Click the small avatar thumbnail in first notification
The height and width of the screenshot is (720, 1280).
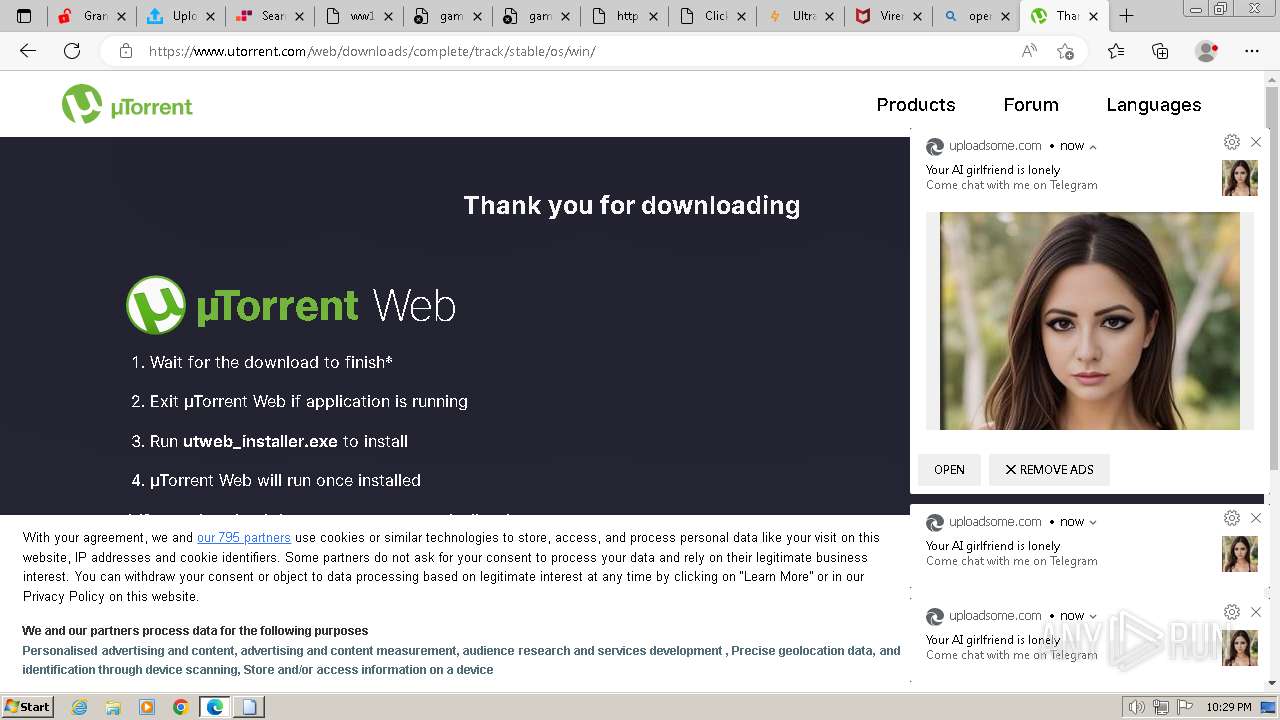pyautogui.click(x=1240, y=178)
